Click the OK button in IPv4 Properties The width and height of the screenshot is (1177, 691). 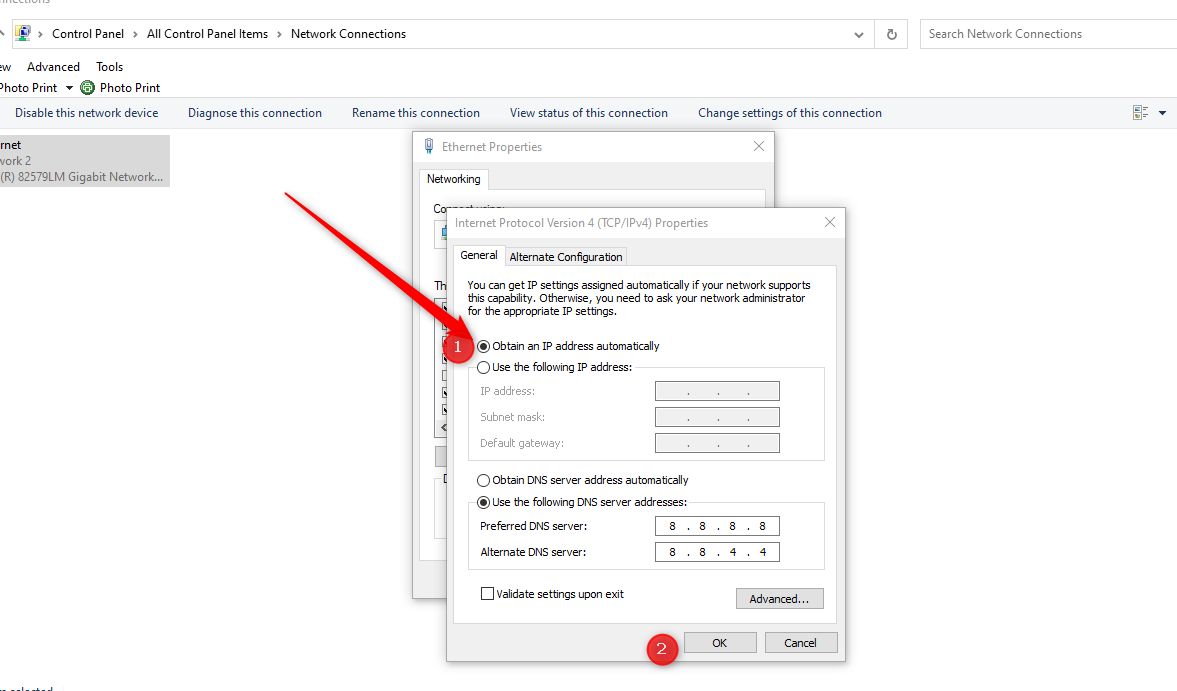pyautogui.click(x=719, y=643)
